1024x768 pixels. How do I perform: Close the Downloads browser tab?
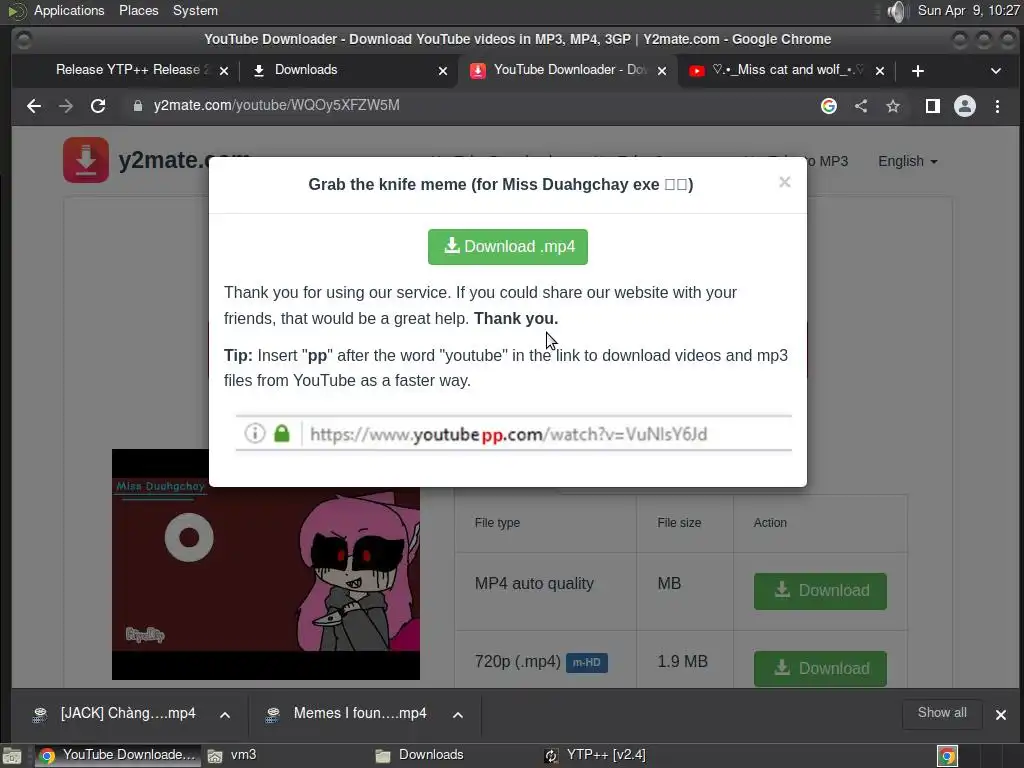(x=443, y=71)
